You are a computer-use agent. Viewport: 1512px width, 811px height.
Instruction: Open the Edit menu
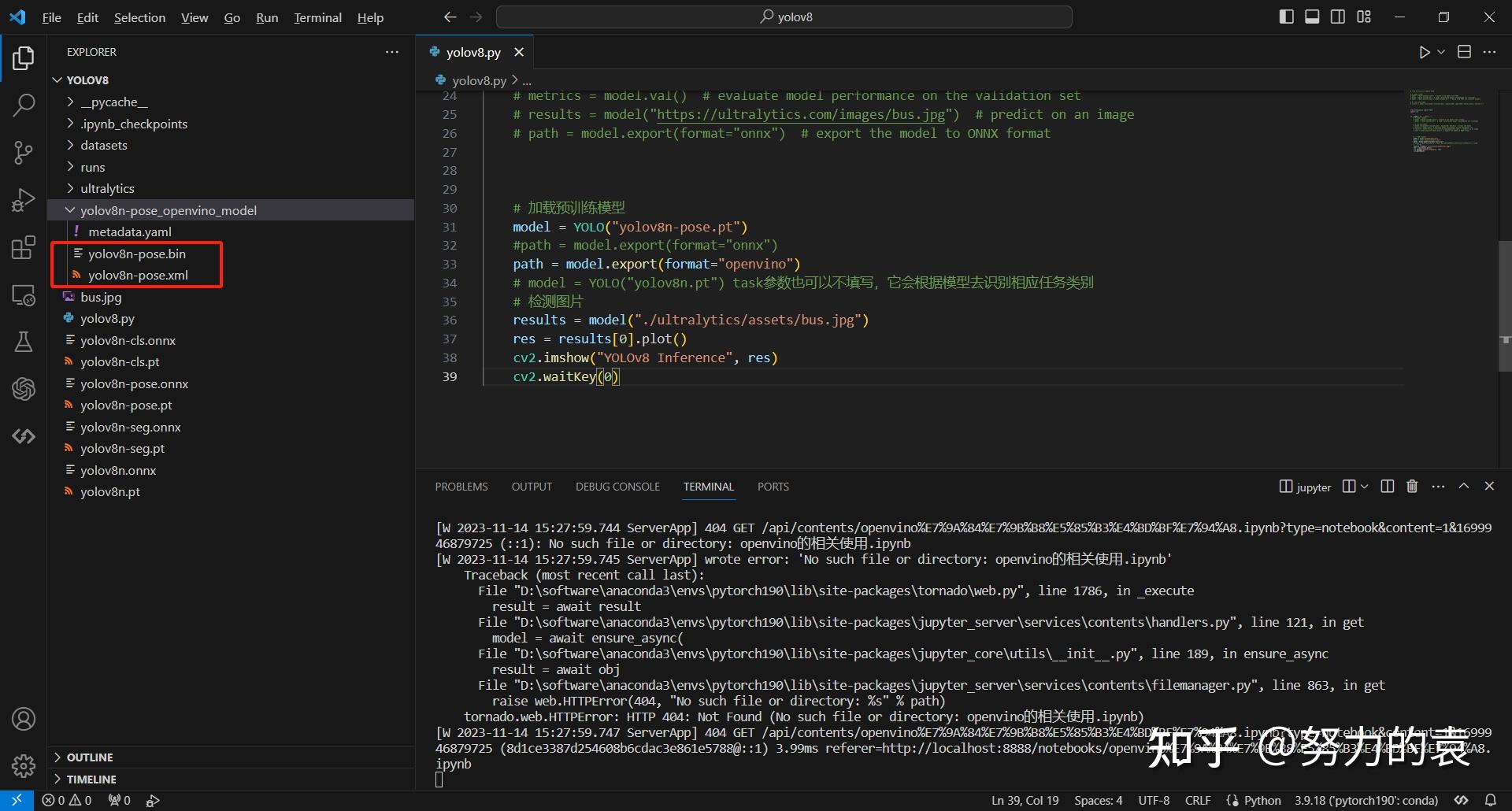coord(87,17)
